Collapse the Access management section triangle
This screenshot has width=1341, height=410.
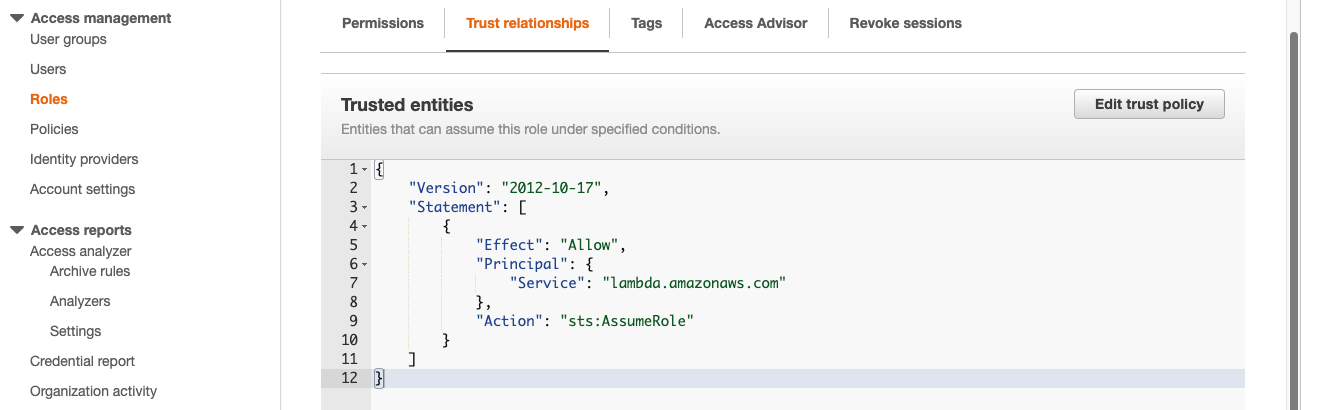point(17,18)
